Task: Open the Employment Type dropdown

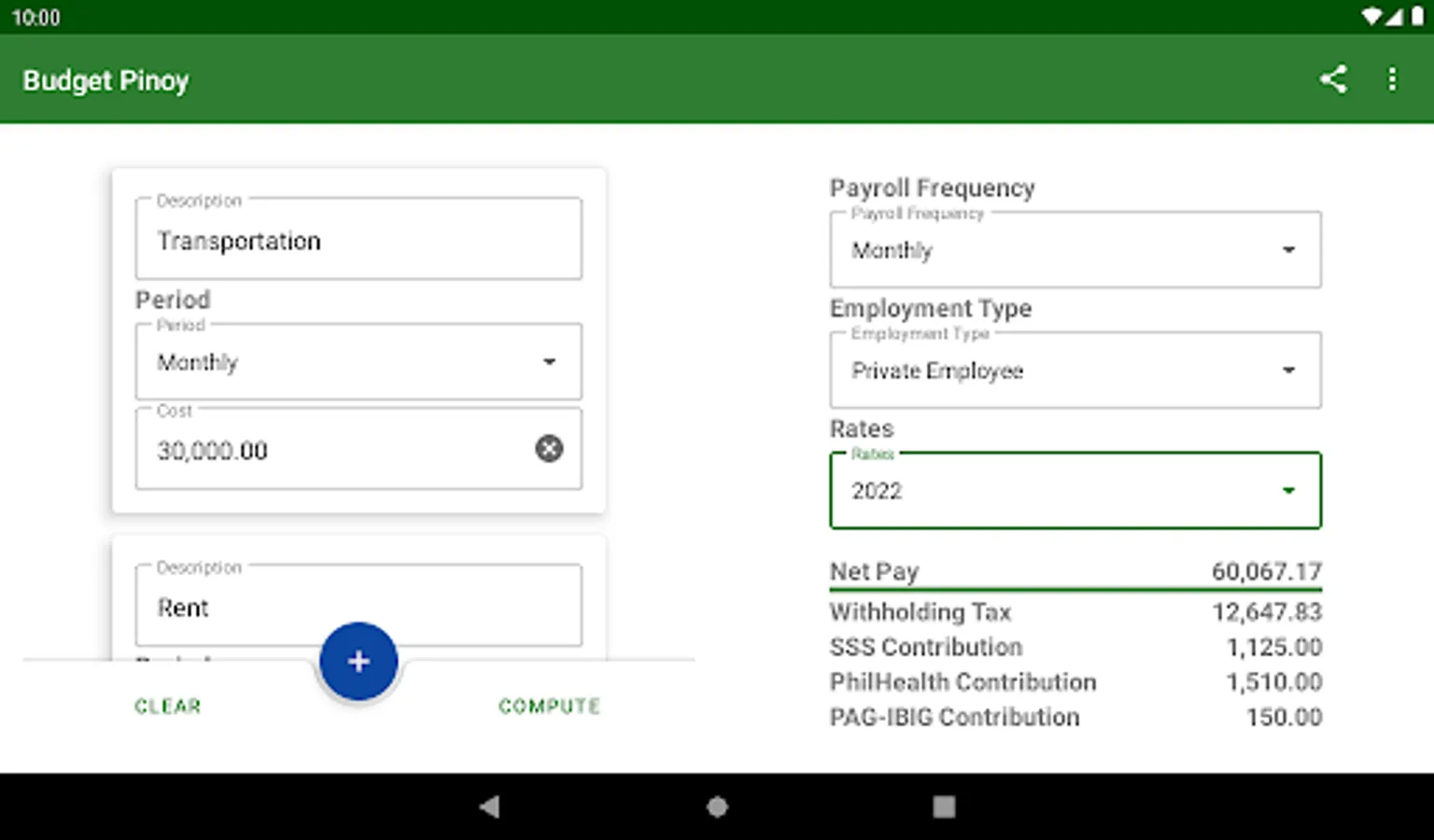Action: coord(1075,370)
